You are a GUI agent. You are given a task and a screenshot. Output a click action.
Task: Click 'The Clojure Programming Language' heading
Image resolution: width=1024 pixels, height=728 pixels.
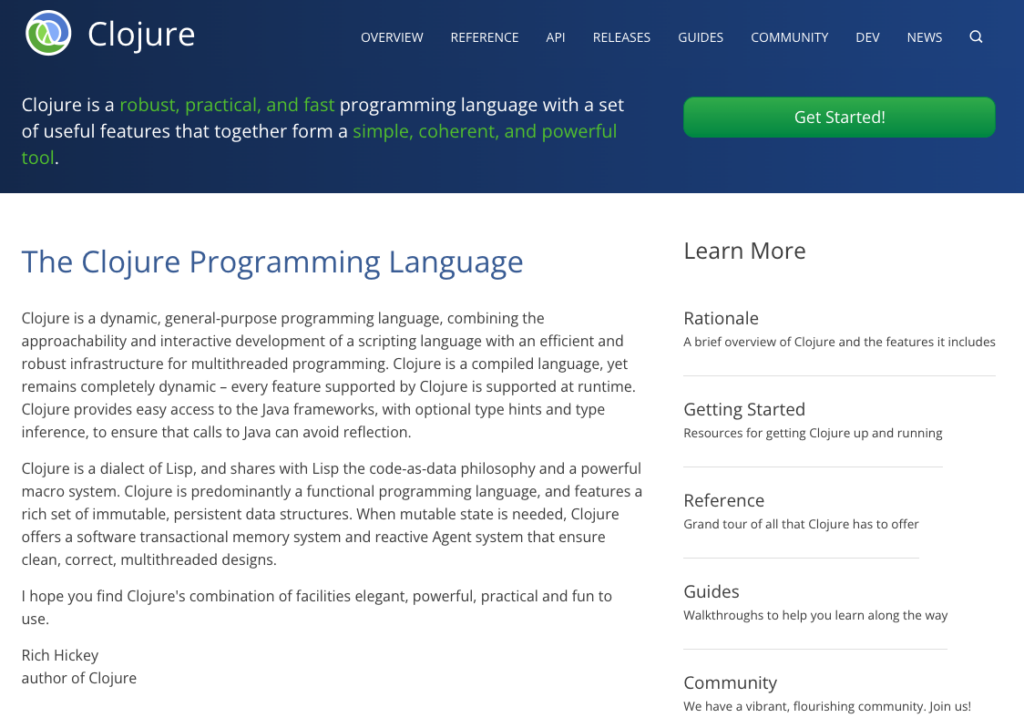pos(273,261)
